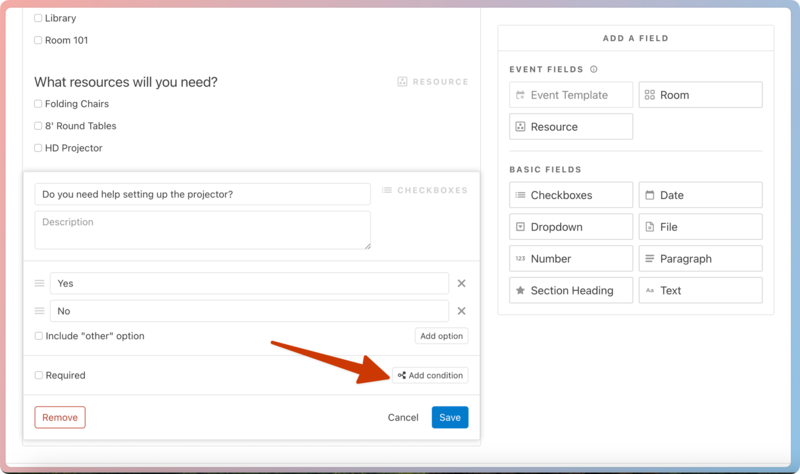This screenshot has height=474, width=800.
Task: Enable the Include "other" option checkbox
Action: (x=38, y=336)
